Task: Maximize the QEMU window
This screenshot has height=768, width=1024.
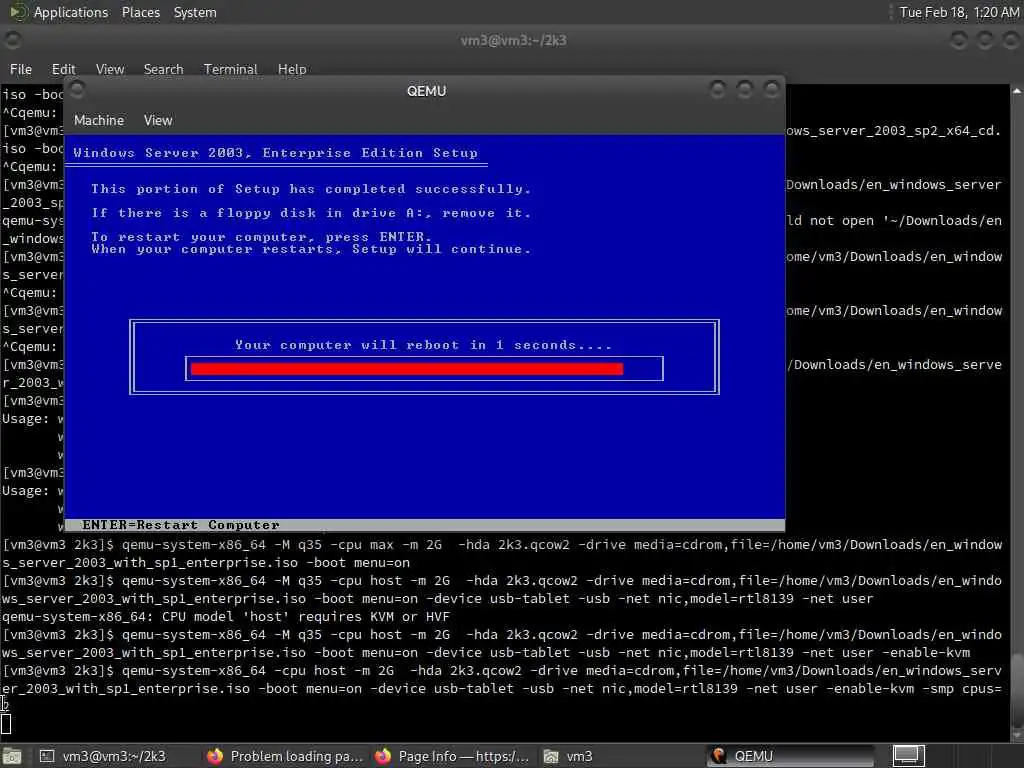Action: (x=744, y=89)
